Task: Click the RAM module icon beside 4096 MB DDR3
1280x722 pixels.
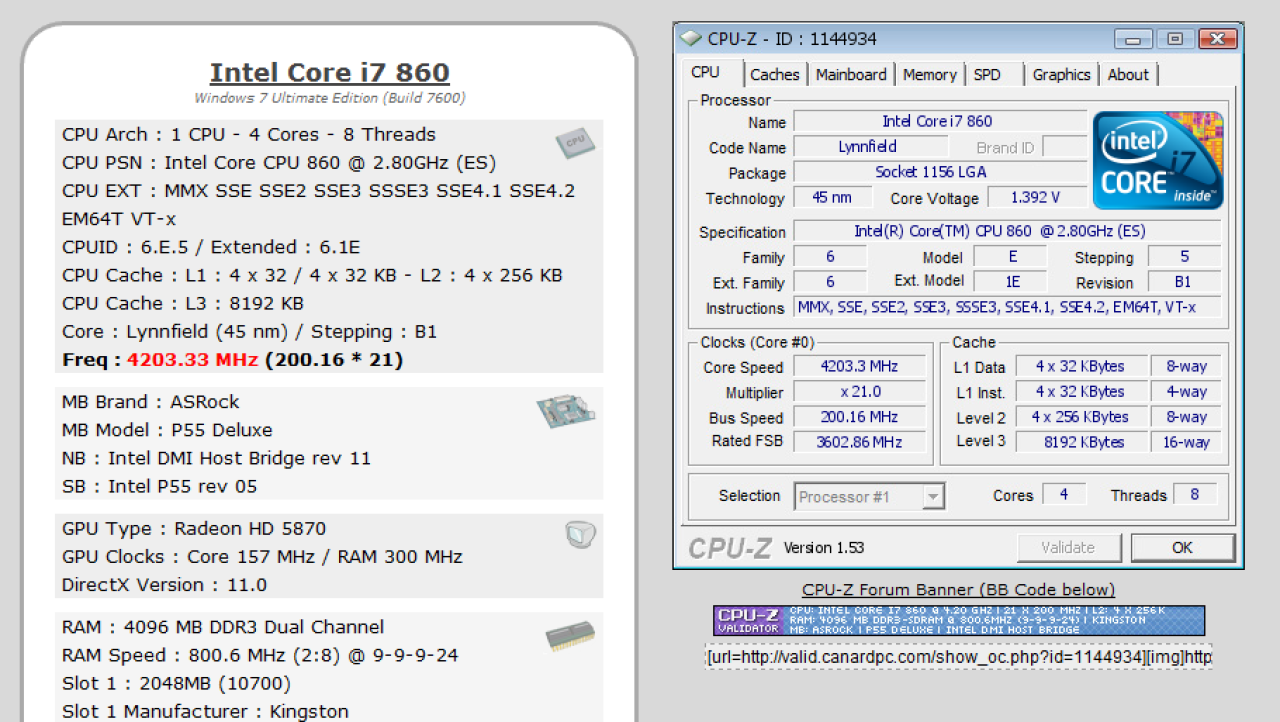Action: pos(570,636)
